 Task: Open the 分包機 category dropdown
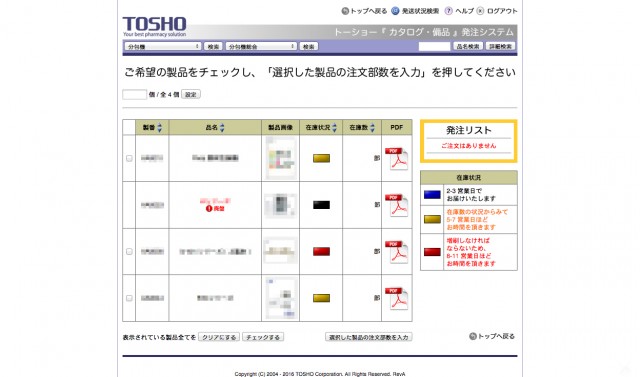click(163, 47)
